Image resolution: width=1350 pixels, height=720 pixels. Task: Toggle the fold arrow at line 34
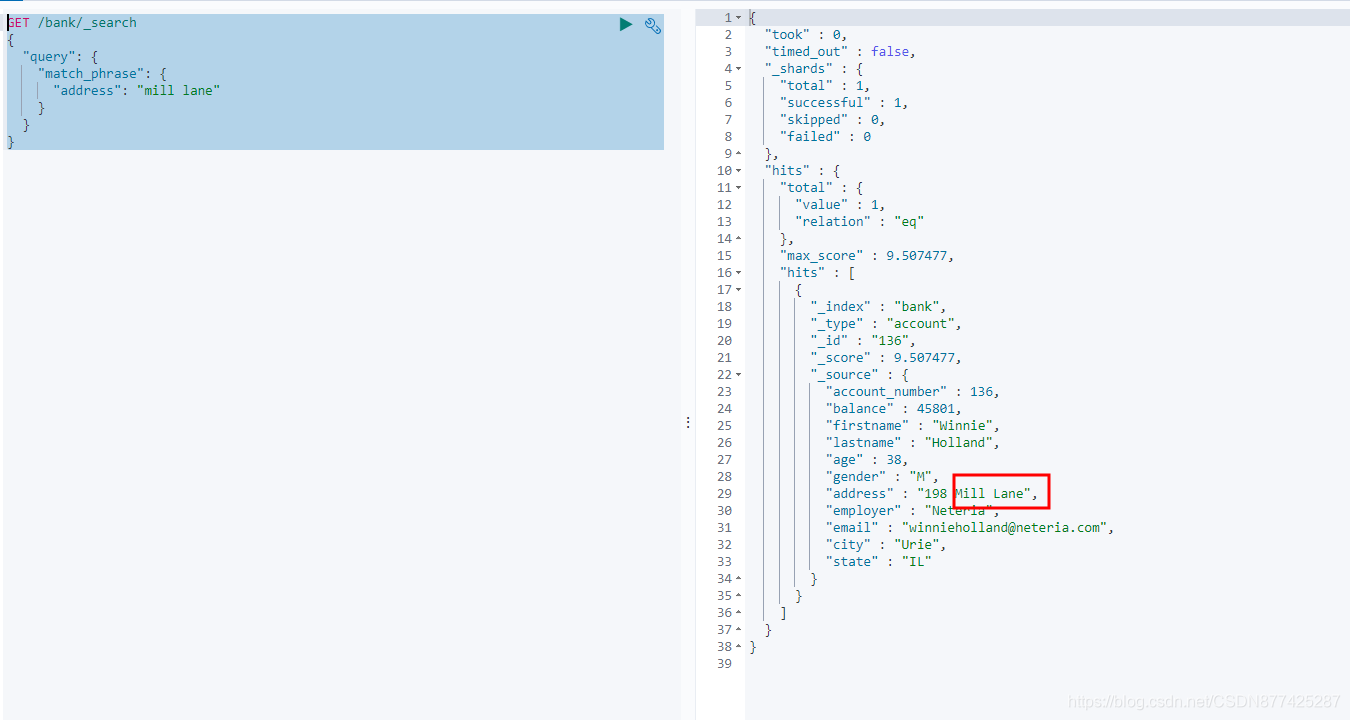pos(739,579)
